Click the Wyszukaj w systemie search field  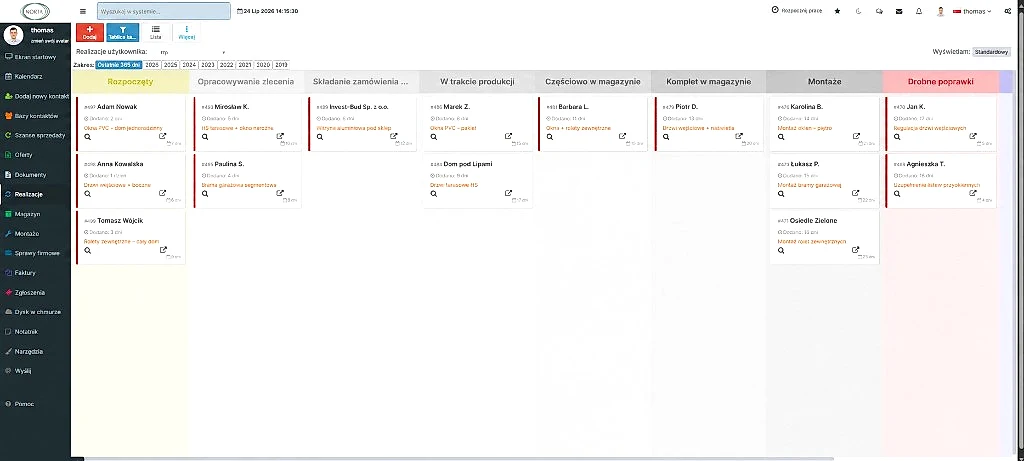click(164, 11)
